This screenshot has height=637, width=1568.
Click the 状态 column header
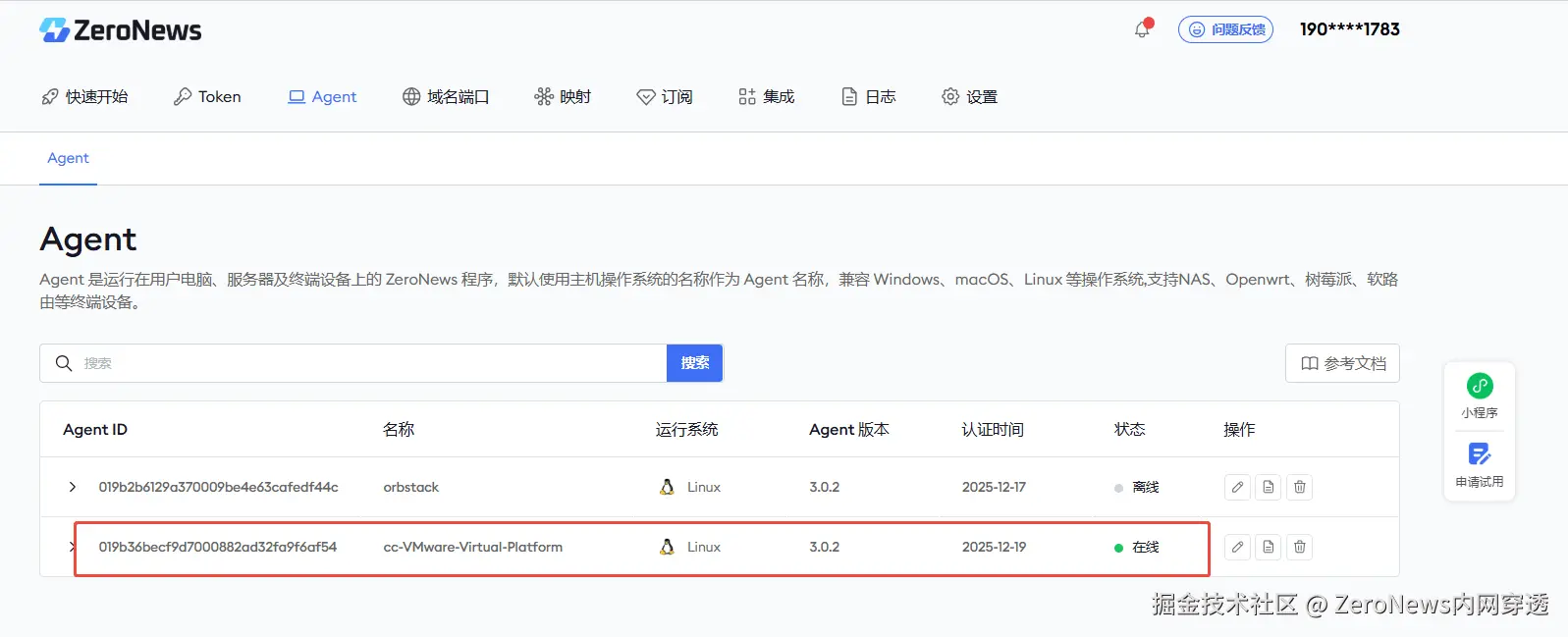coord(1130,429)
